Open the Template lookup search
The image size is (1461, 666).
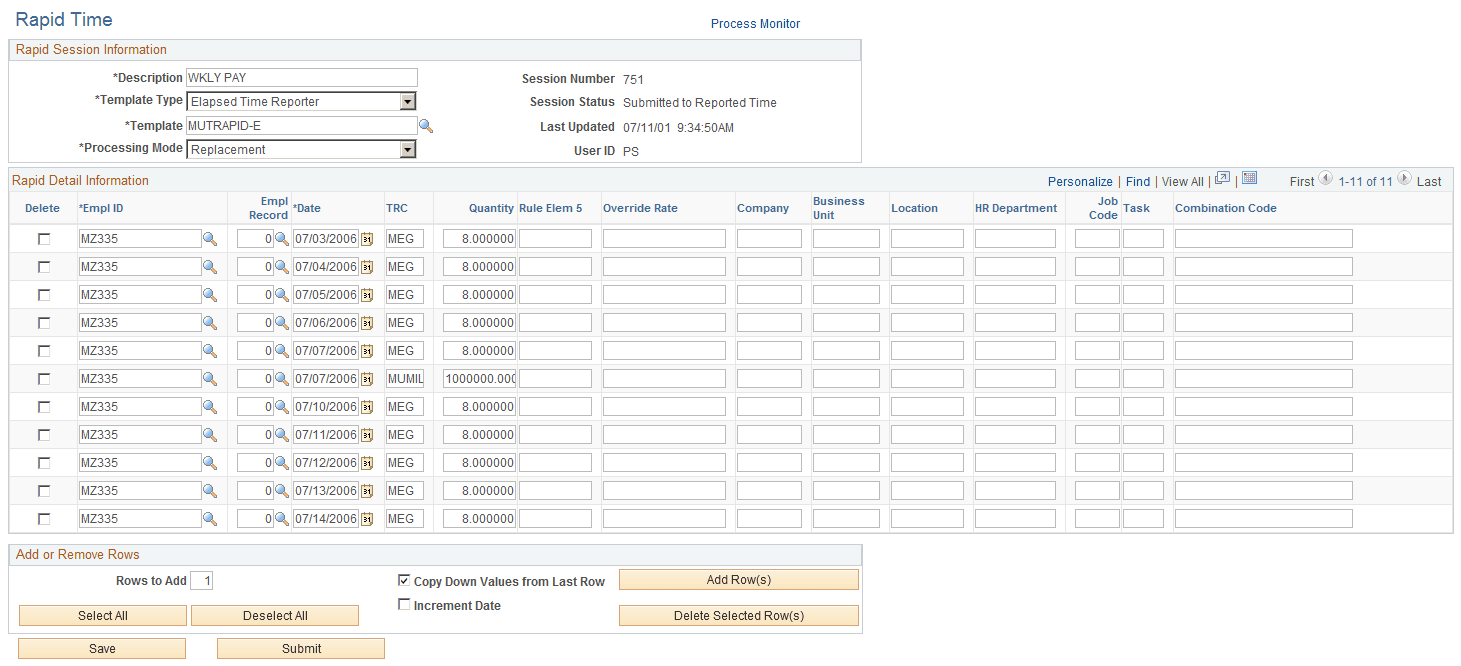426,125
